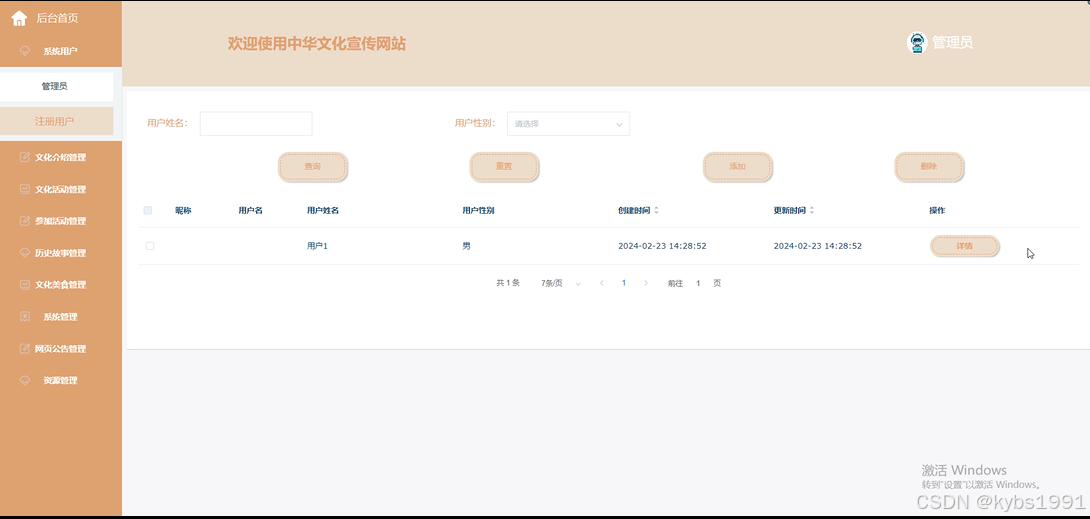Viewport: 1090px width, 519px height.
Task: Click the 用户名 column header
Action: (250, 210)
